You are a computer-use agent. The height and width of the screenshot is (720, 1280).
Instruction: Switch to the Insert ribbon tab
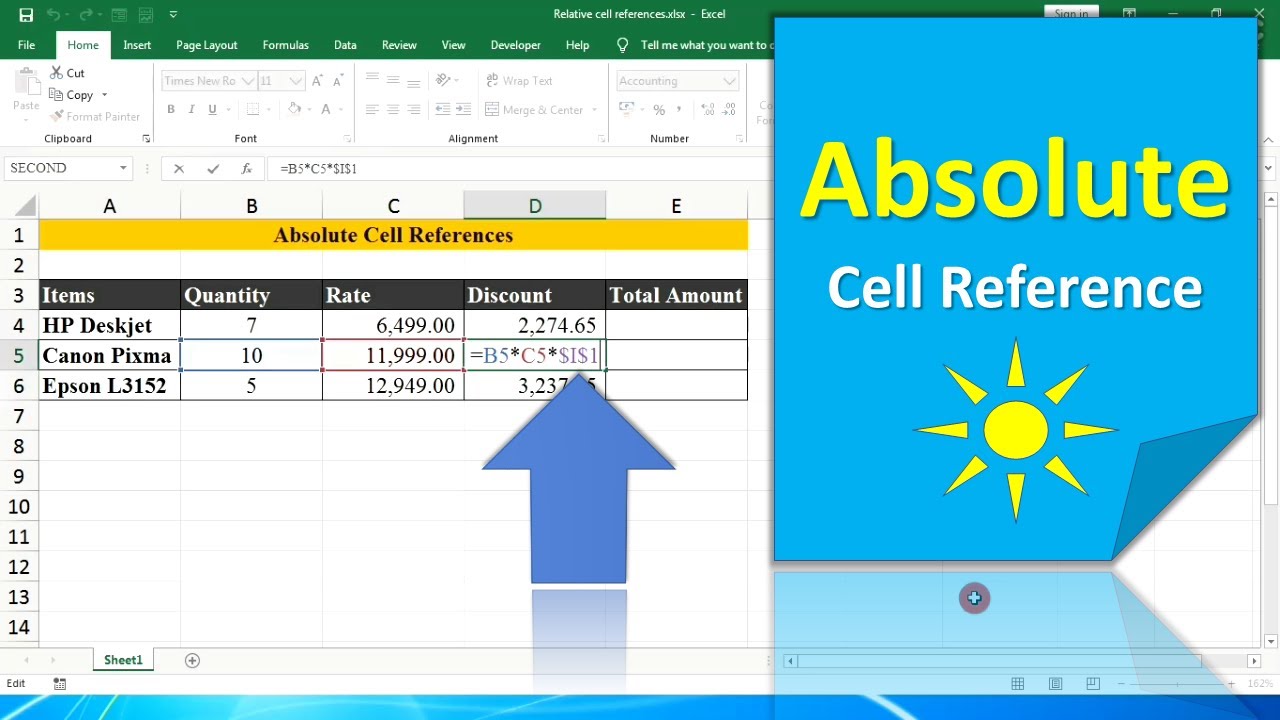(137, 45)
